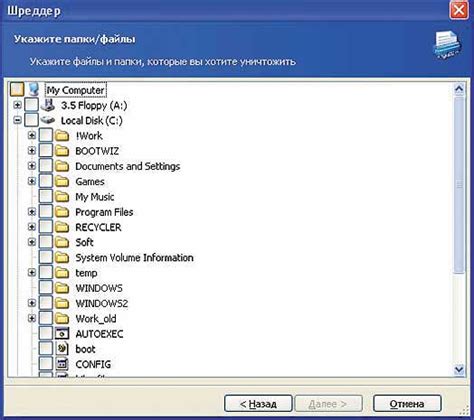Select the Program Files label
The width and height of the screenshot is (474, 420).
point(104,212)
